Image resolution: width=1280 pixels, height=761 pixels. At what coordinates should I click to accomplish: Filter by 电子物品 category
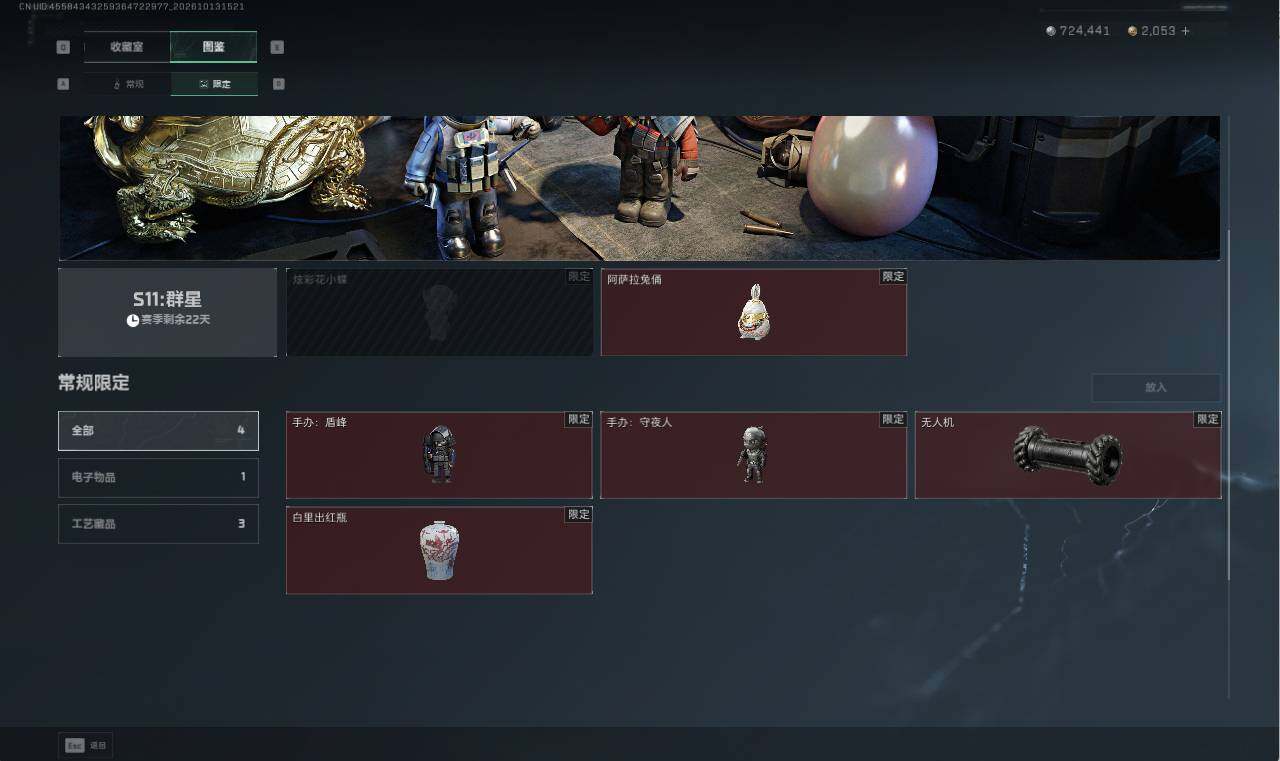[158, 477]
